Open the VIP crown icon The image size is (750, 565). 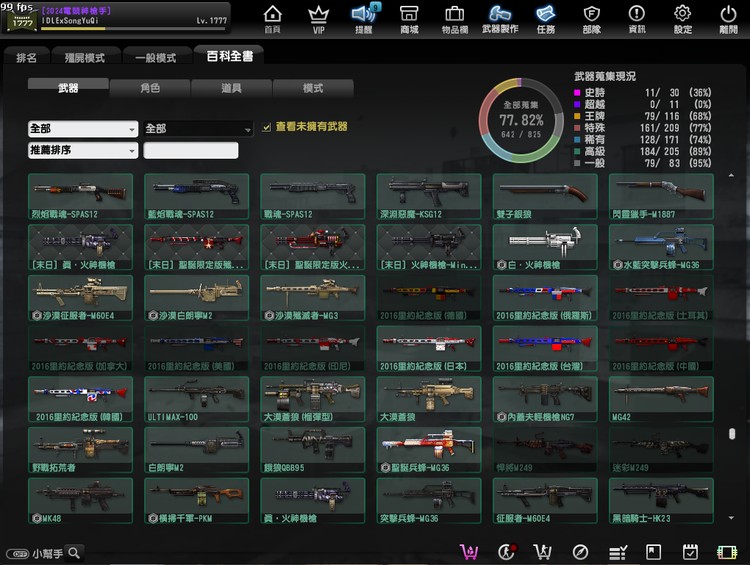[x=318, y=19]
